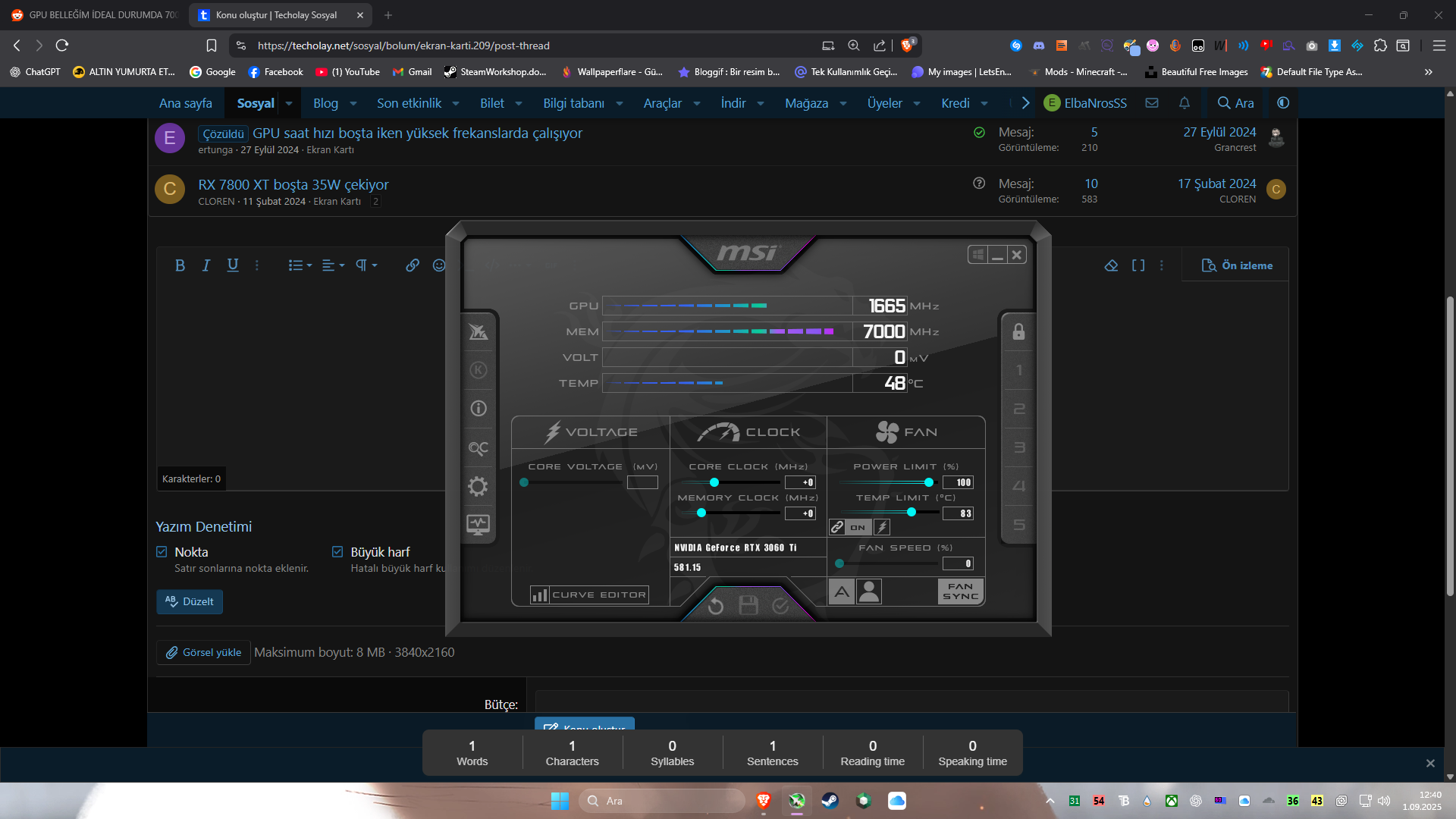Toggle Afterburner startup Windows logo button
1456x819 pixels.
(x=978, y=255)
